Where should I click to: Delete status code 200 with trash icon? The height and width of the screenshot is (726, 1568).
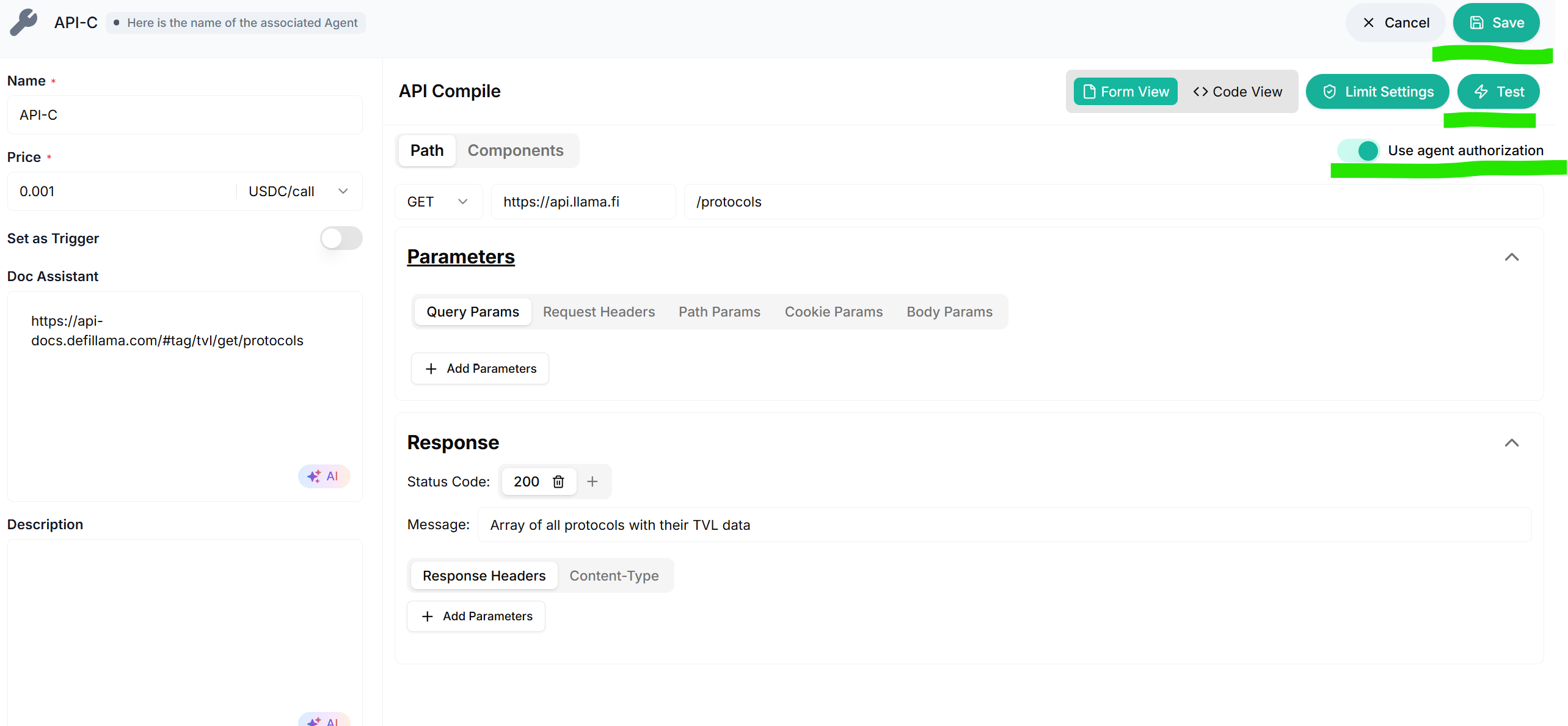coord(558,482)
